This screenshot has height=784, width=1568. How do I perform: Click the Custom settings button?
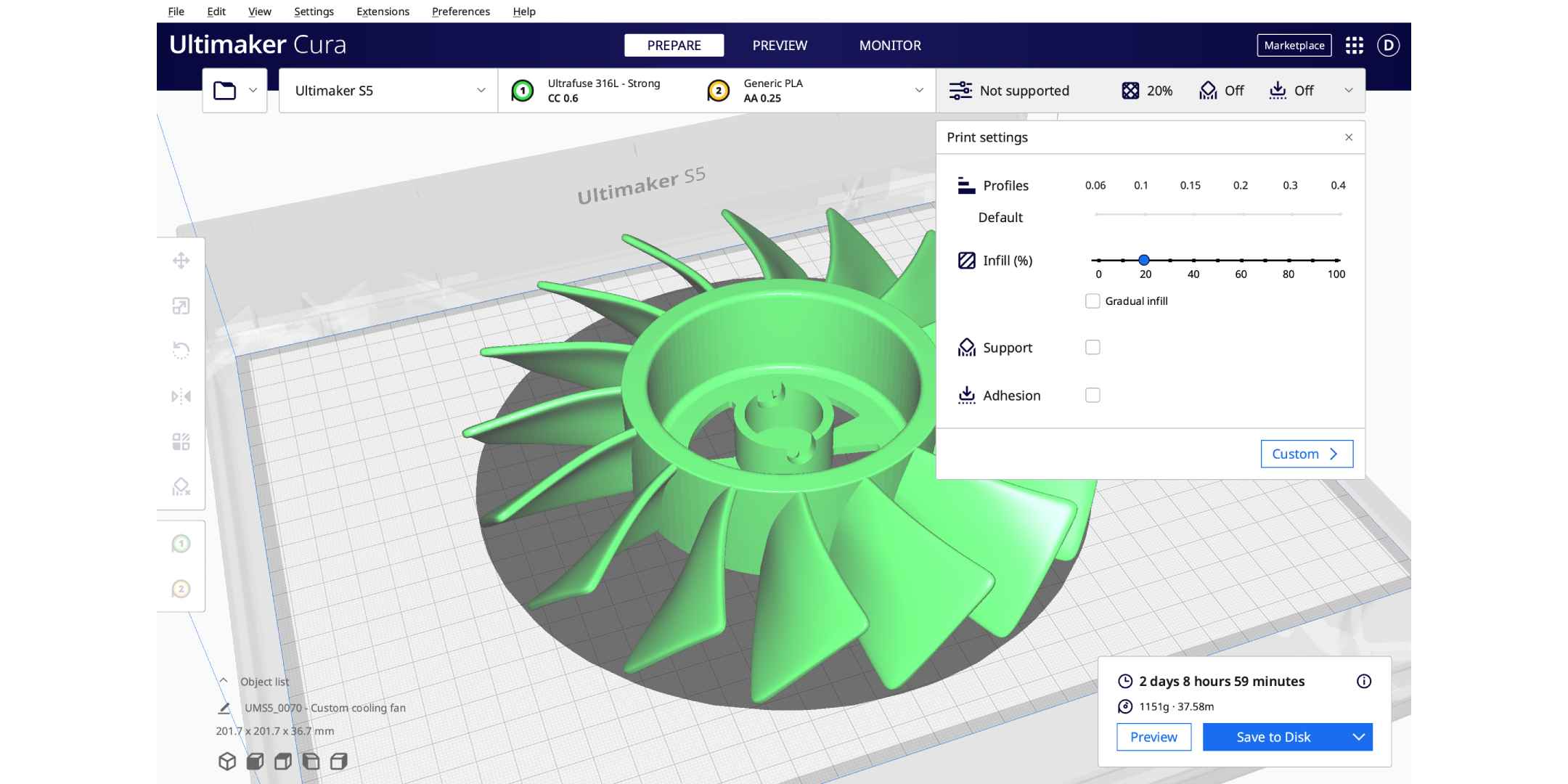coord(1307,454)
